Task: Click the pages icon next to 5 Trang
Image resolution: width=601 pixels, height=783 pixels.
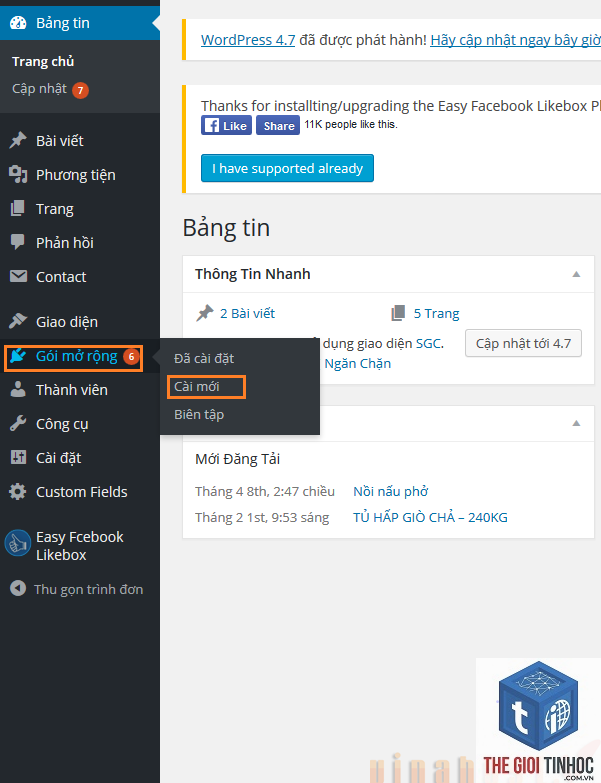Action: (398, 313)
